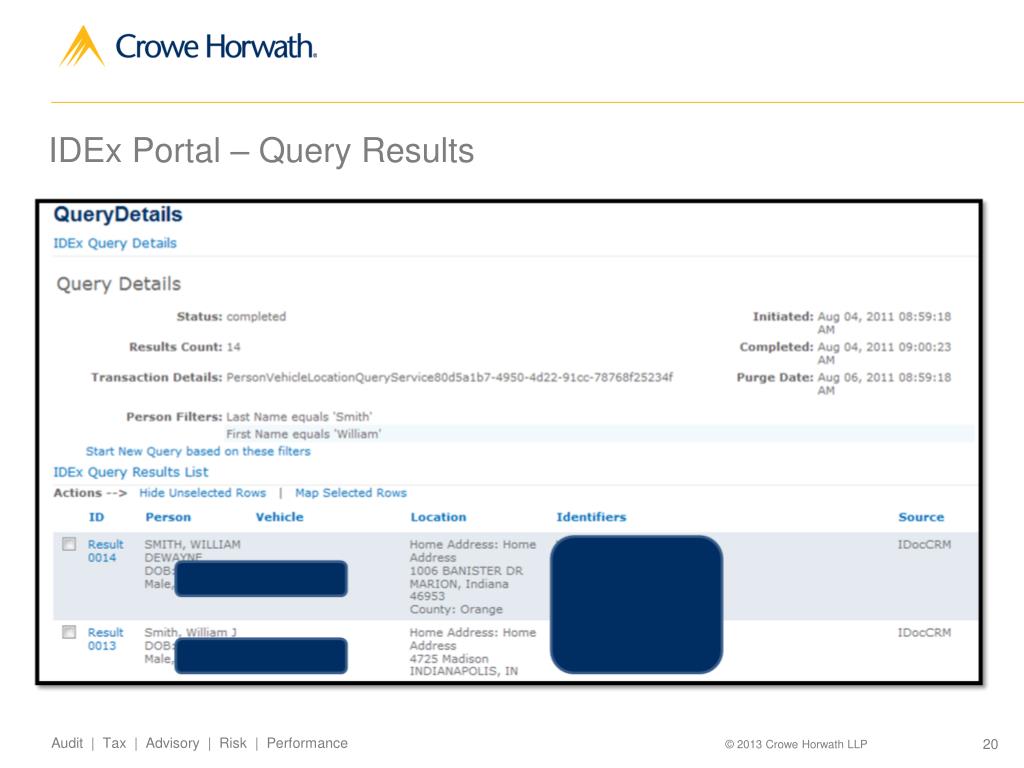Sort by the Identifiers column header
The height and width of the screenshot is (768, 1024).
pos(591,517)
